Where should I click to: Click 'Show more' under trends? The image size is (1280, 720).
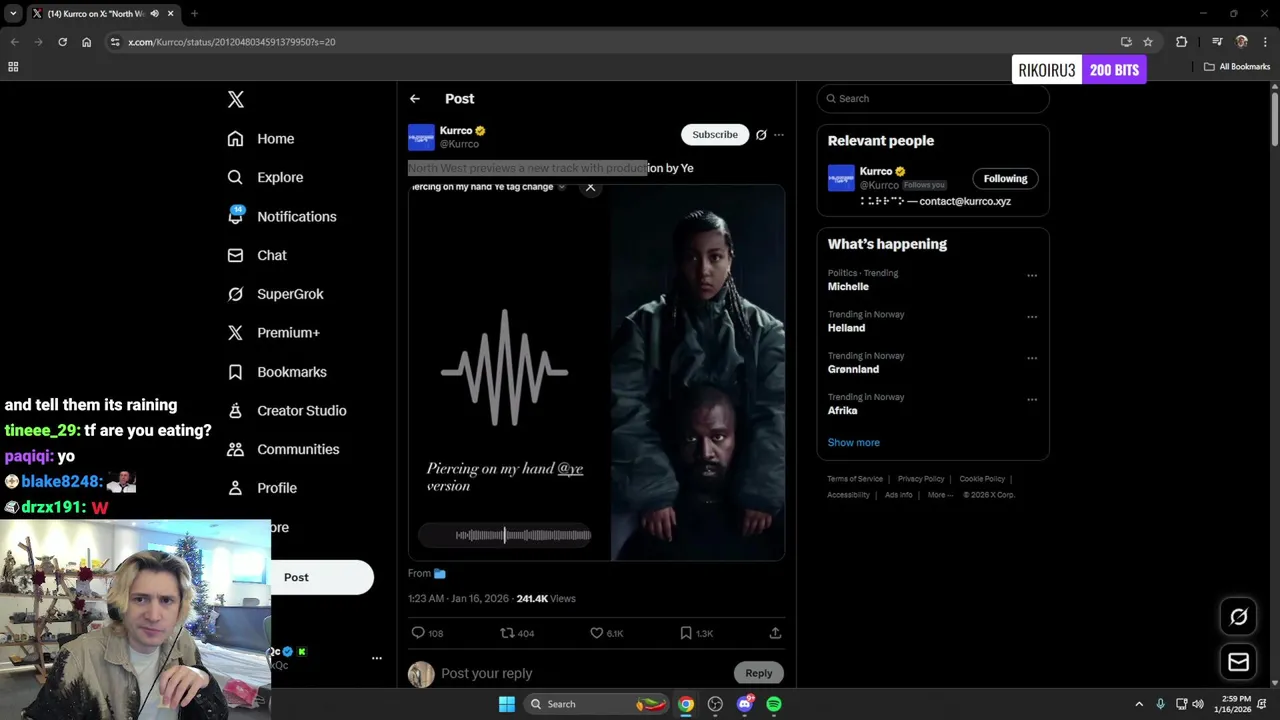click(854, 442)
